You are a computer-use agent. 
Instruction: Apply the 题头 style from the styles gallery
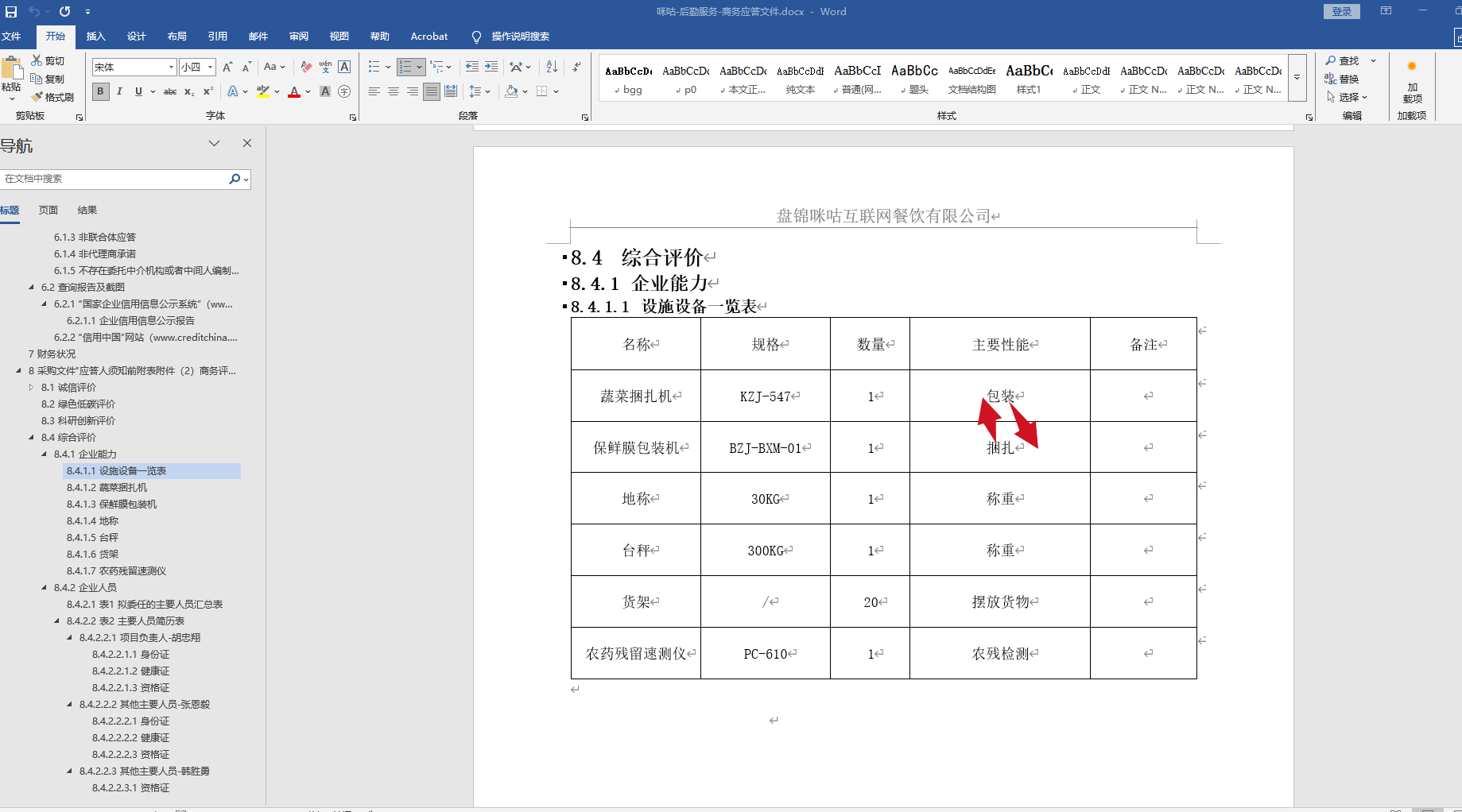pos(914,79)
